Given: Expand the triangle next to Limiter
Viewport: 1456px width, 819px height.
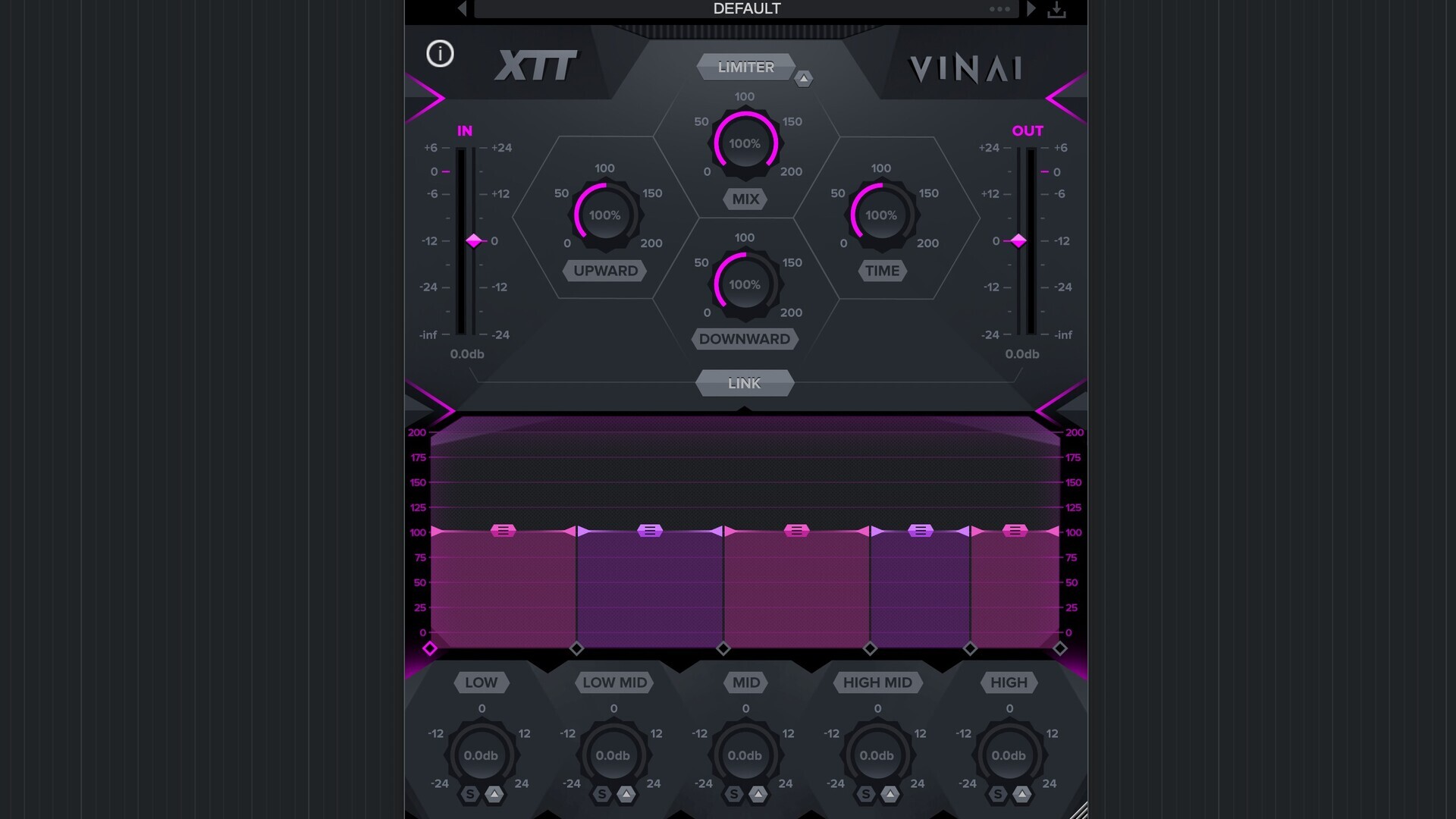Looking at the screenshot, I should [803, 79].
